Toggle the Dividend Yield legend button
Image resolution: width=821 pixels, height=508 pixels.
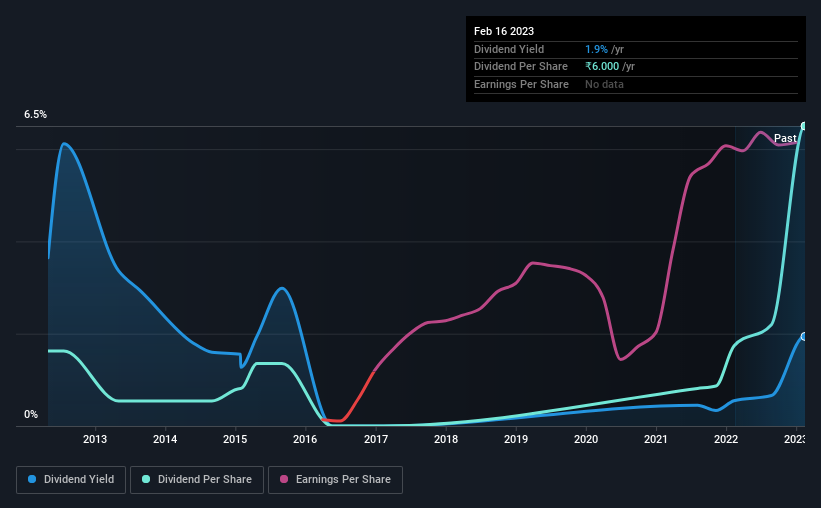[x=71, y=480]
